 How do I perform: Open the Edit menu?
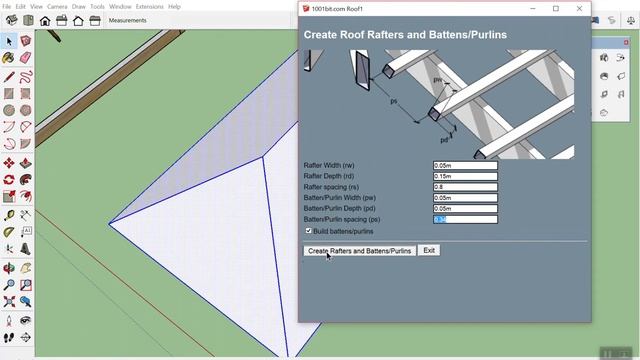pos(20,7)
